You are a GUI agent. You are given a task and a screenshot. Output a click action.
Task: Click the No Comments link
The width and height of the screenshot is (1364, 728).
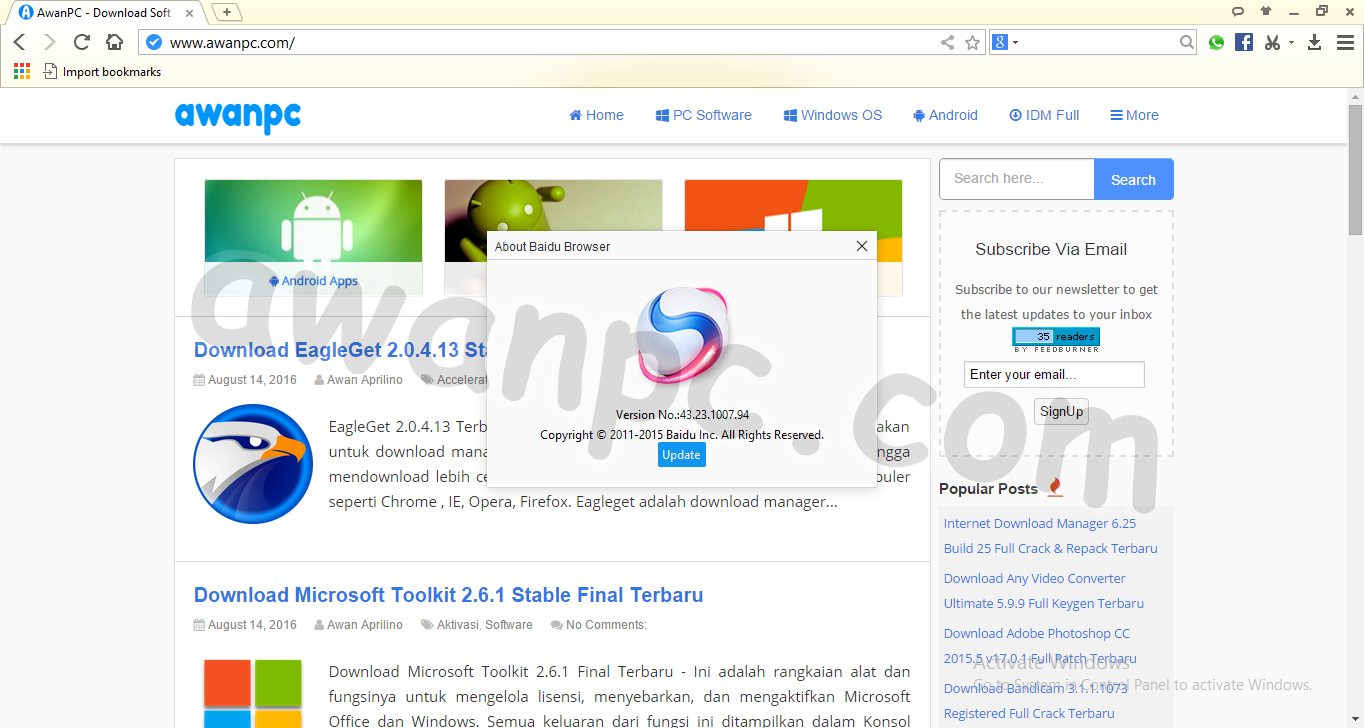pos(606,625)
